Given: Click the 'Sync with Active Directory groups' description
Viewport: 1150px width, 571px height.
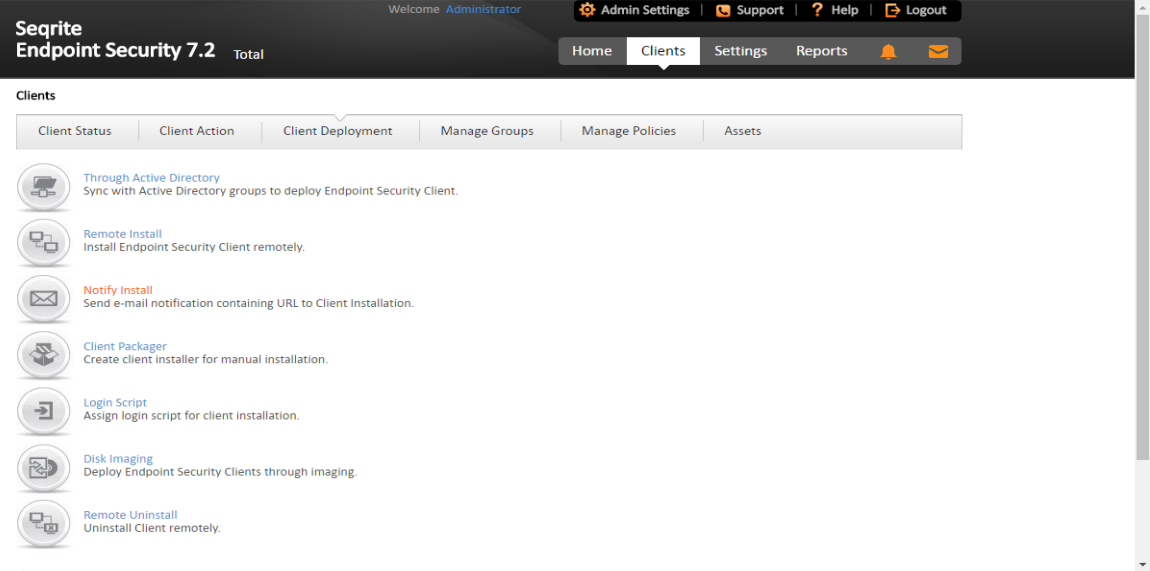Looking at the screenshot, I should click(x=271, y=191).
